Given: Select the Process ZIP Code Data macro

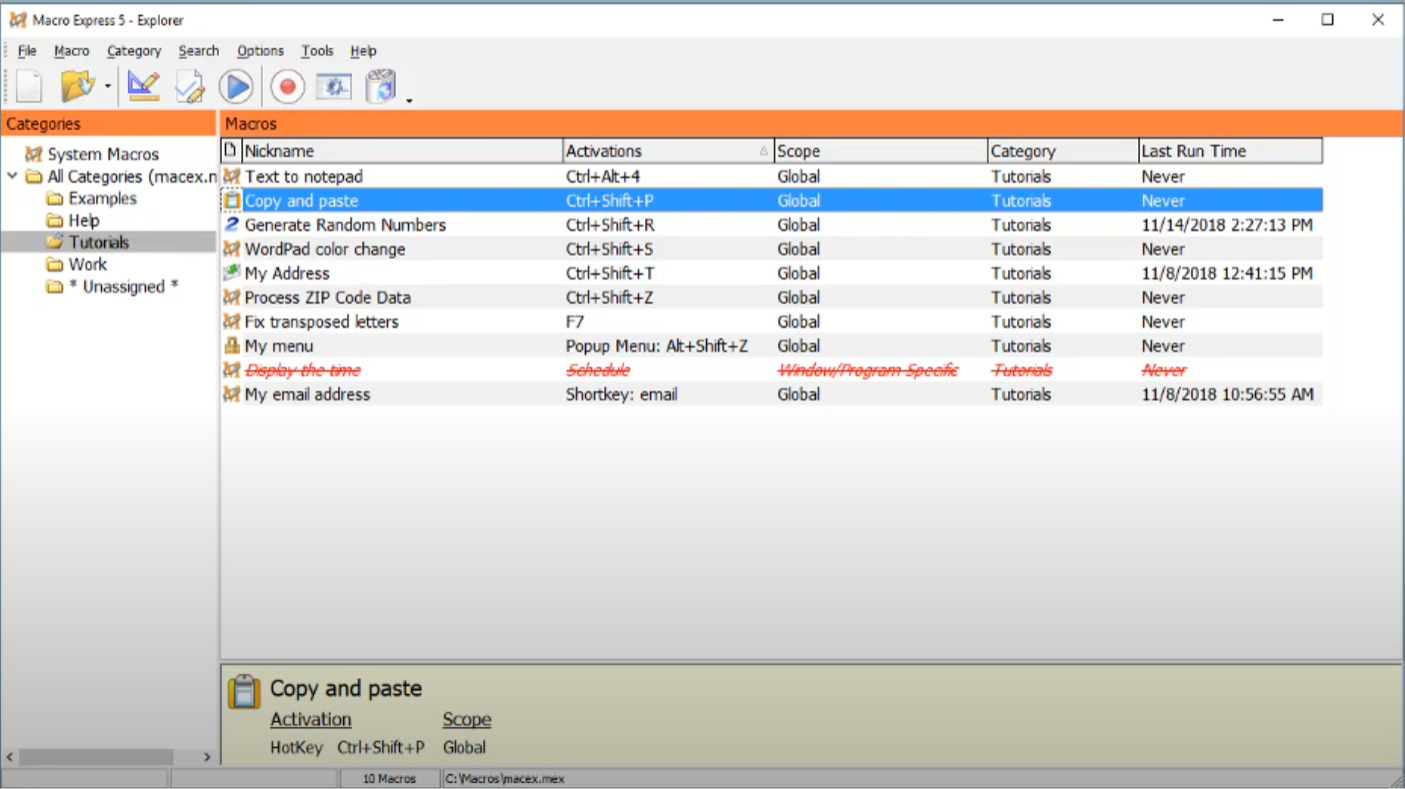Looking at the screenshot, I should pyautogui.click(x=328, y=297).
